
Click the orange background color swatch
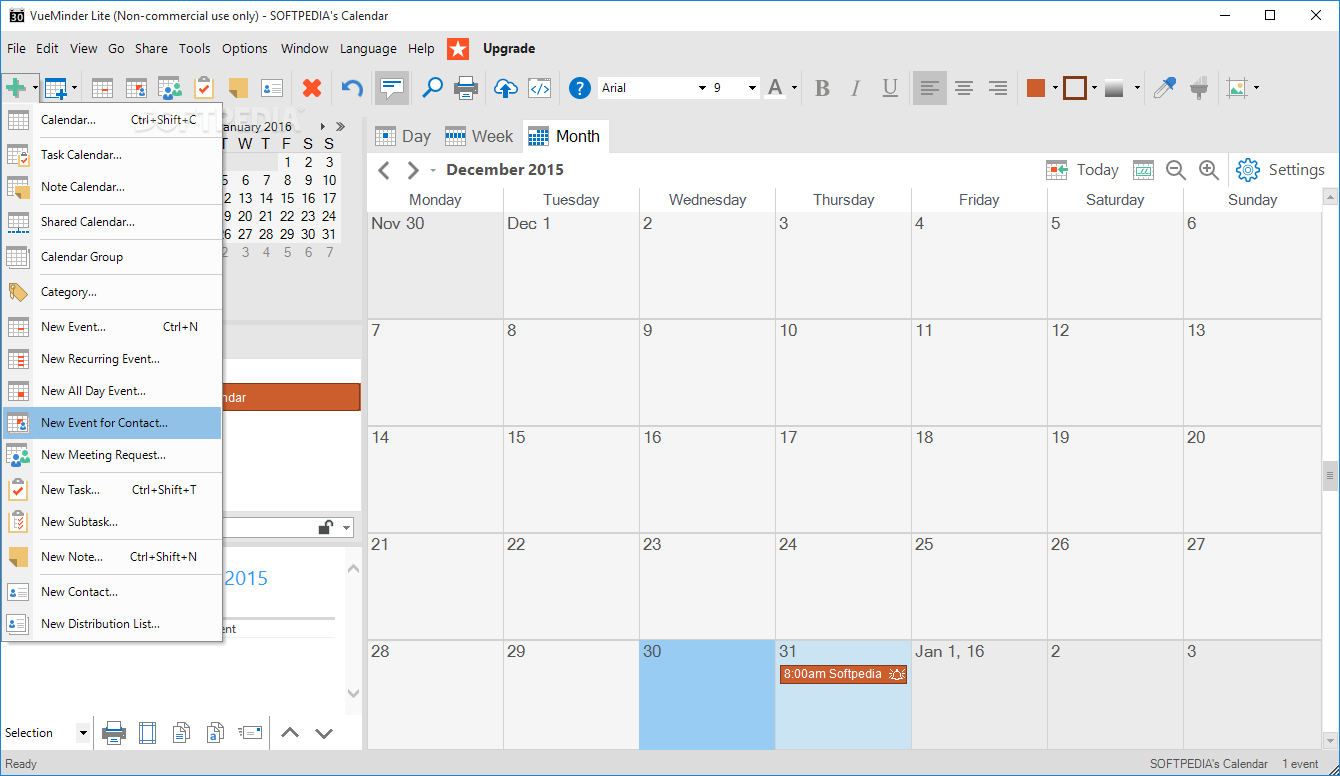pos(1036,88)
